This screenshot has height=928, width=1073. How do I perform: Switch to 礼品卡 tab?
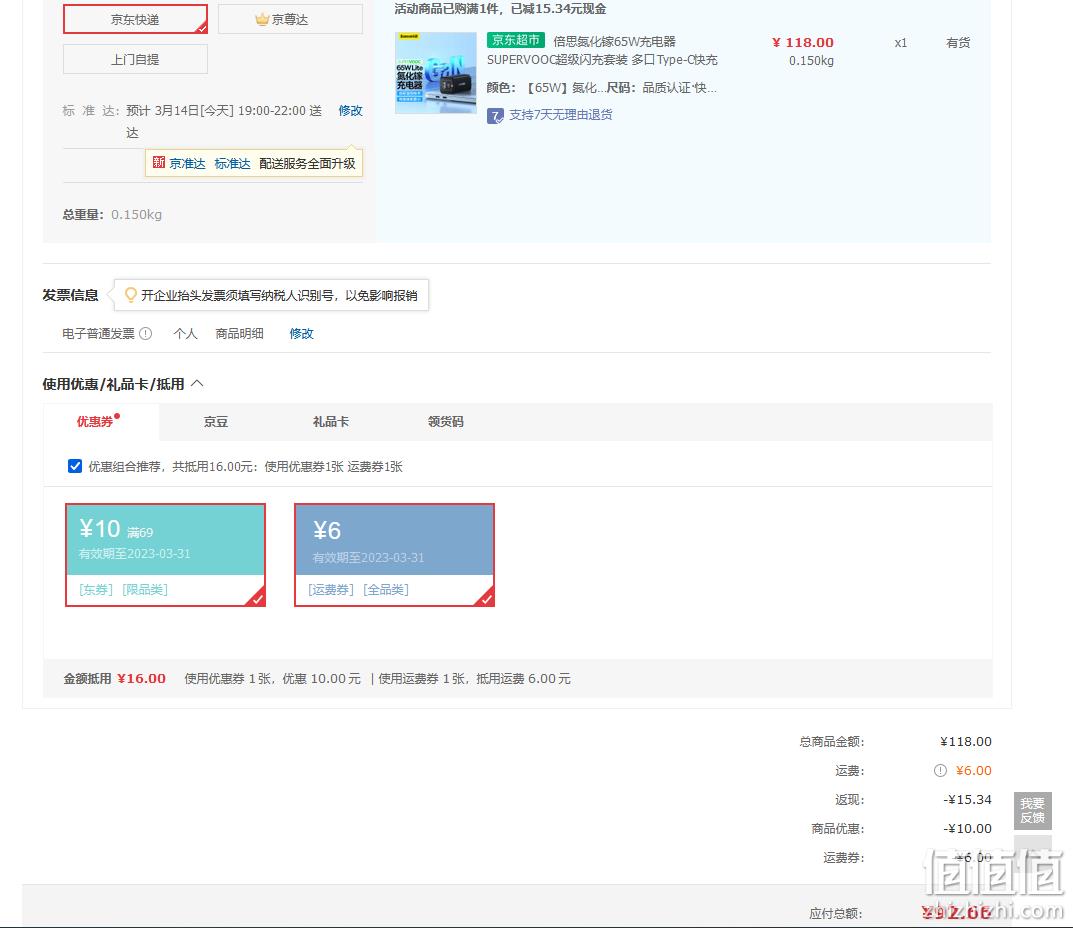click(x=331, y=422)
